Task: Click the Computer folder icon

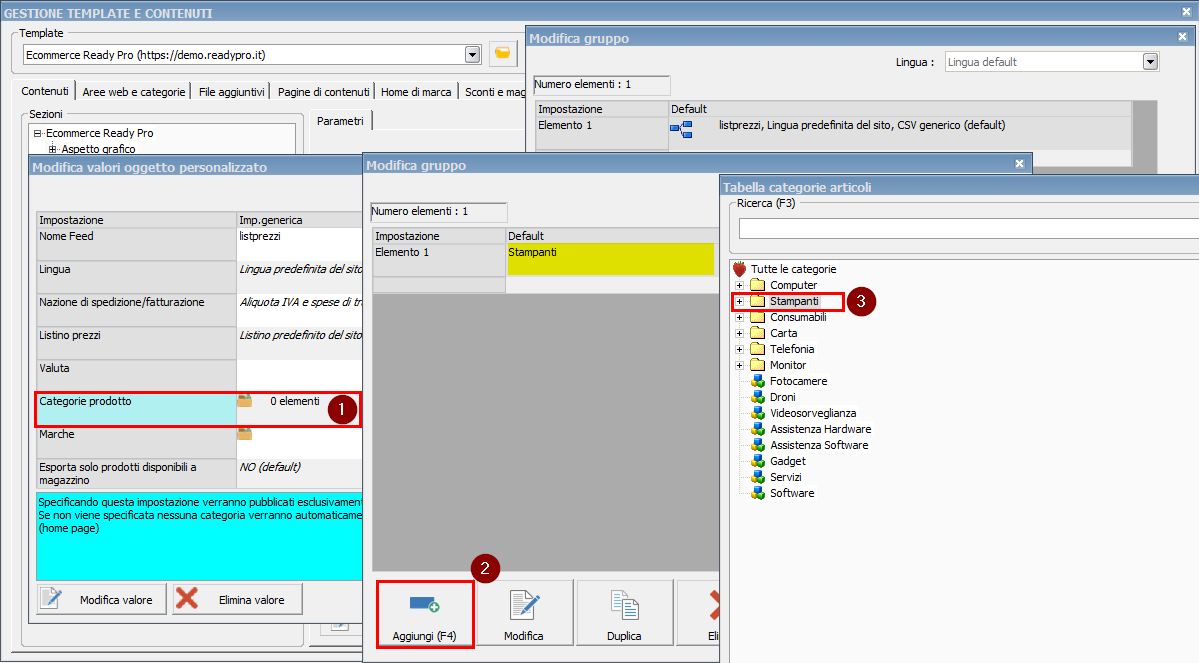Action: click(758, 284)
